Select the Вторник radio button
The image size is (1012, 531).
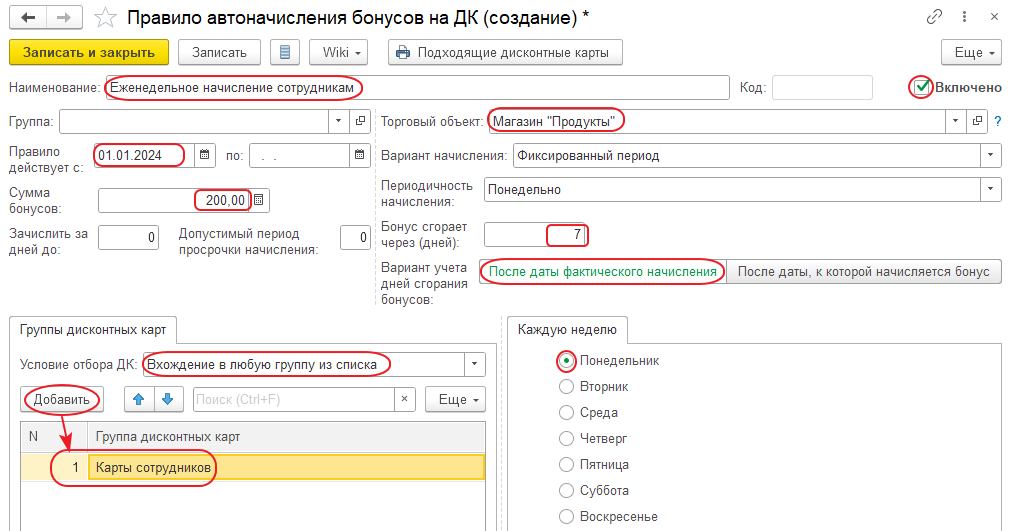point(566,386)
